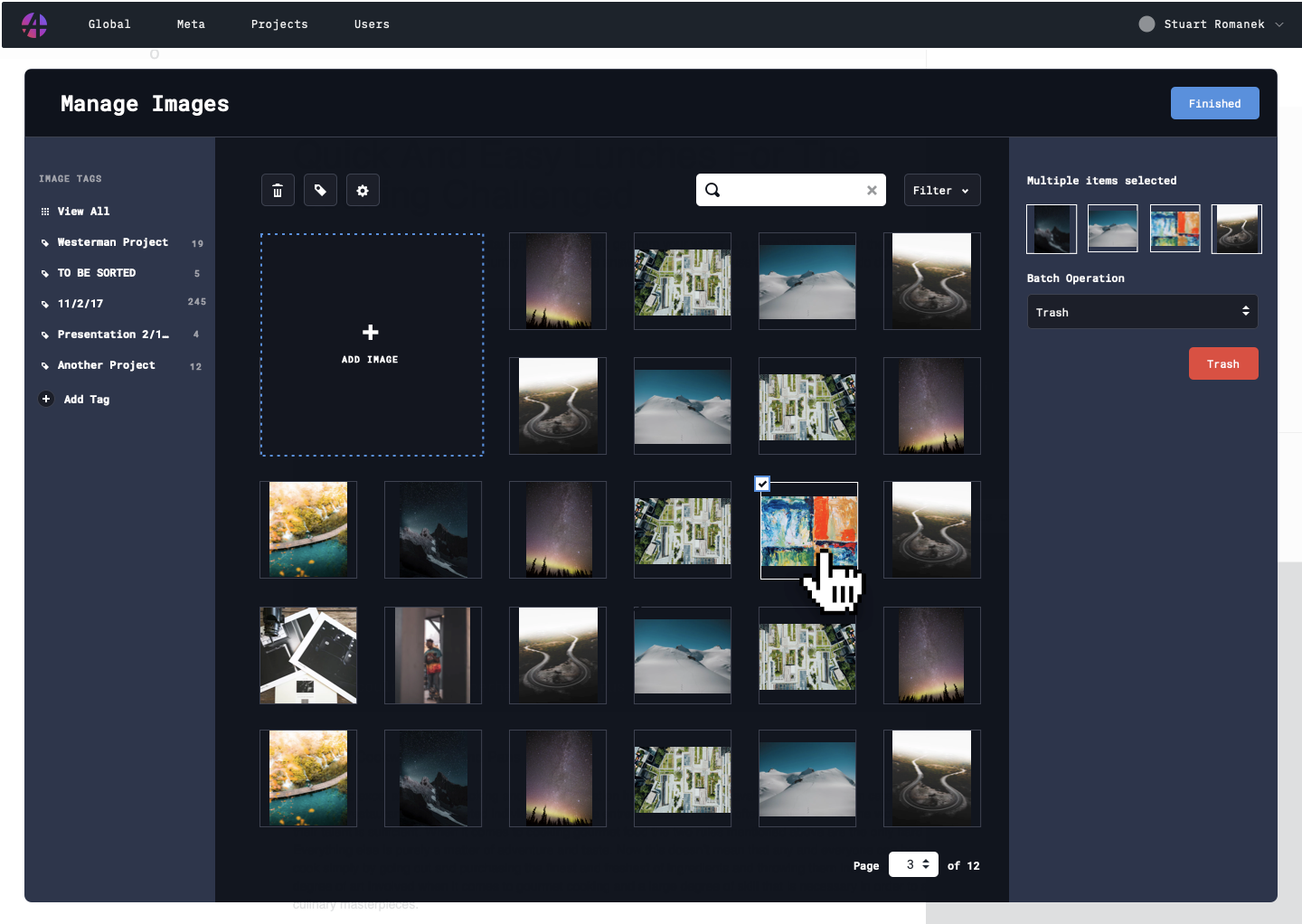Click the ADD IMAGE placeholder tile
Image resolution: width=1302 pixels, height=924 pixels.
click(x=371, y=345)
